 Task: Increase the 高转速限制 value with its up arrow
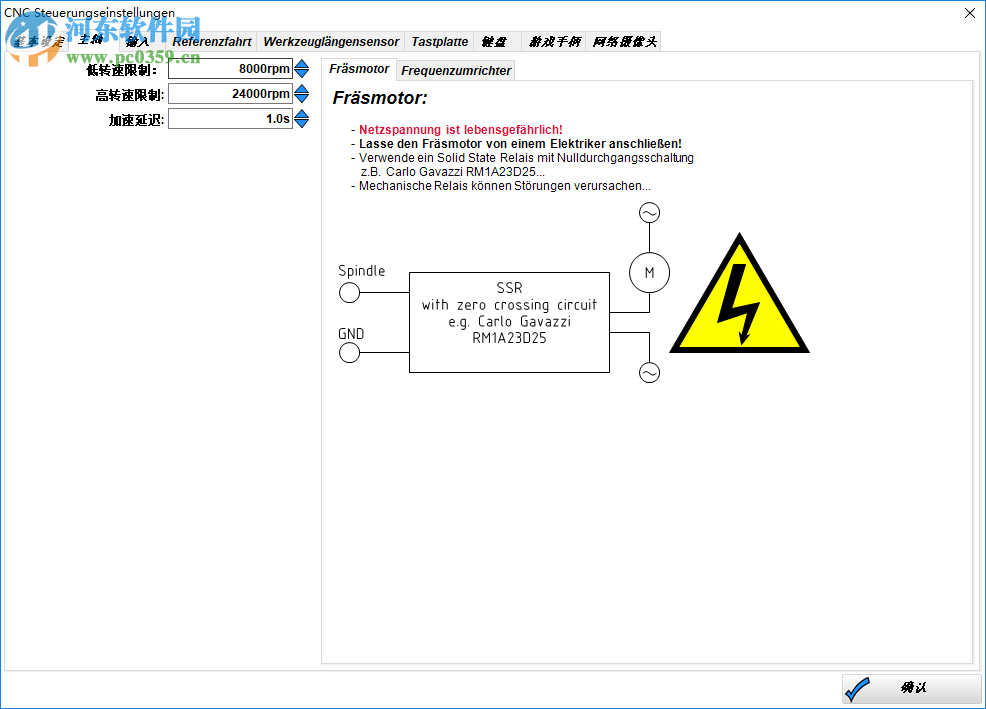pyautogui.click(x=302, y=89)
